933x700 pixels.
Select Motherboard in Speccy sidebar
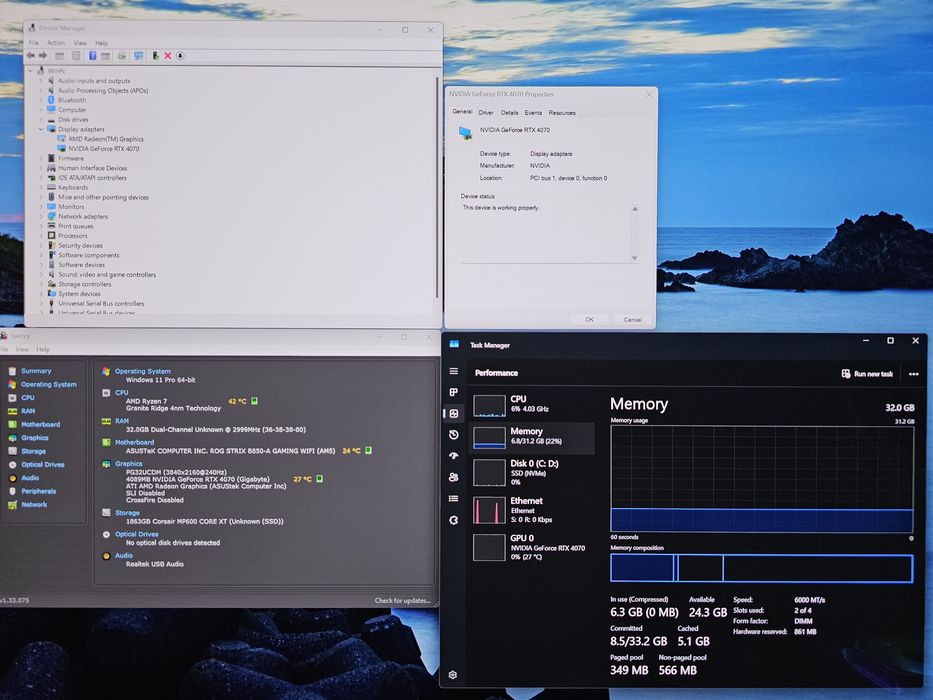40,424
